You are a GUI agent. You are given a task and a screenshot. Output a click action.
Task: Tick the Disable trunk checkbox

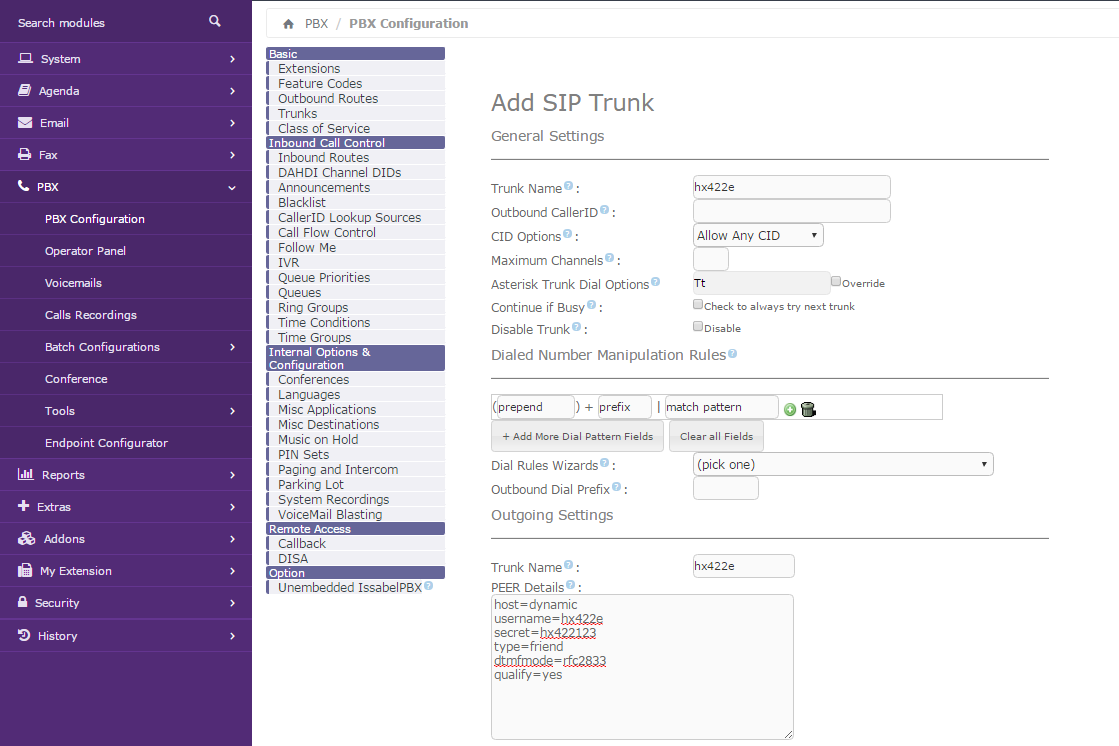pos(698,327)
